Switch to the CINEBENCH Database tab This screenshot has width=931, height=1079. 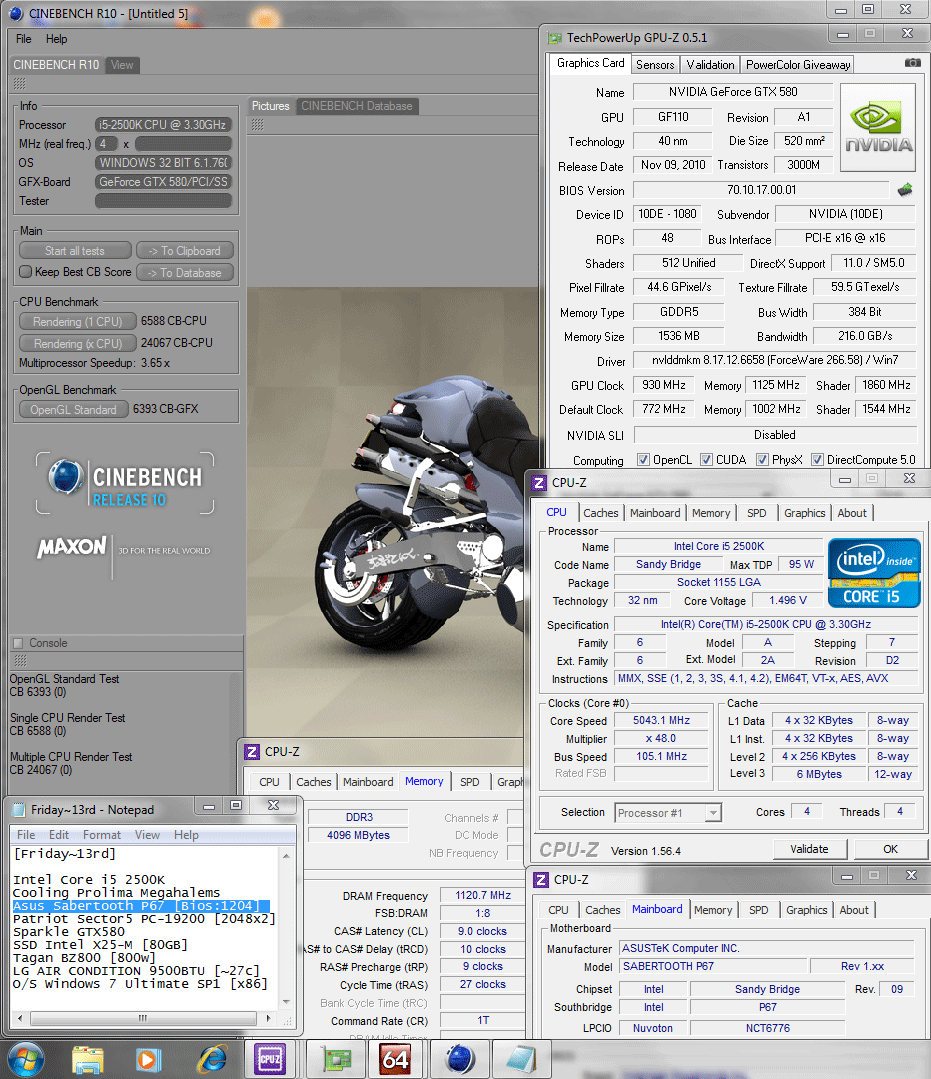(356, 106)
